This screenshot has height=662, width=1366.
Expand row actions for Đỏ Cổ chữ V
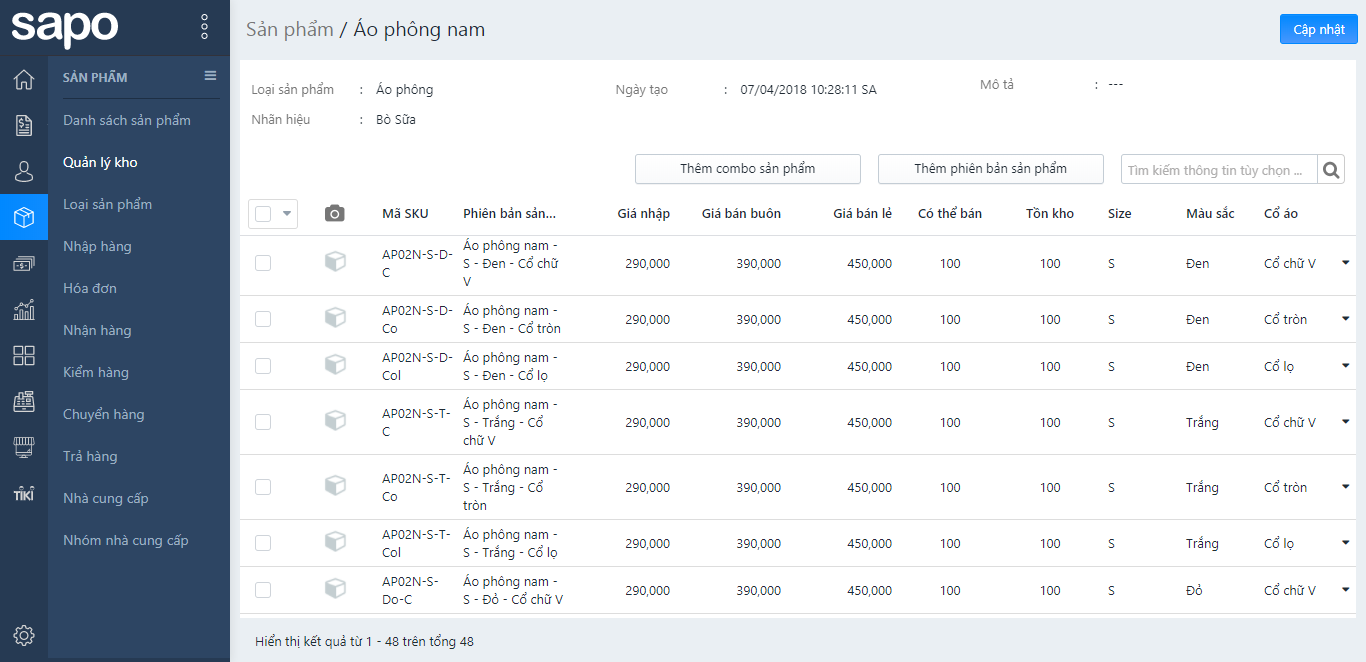(x=1345, y=590)
